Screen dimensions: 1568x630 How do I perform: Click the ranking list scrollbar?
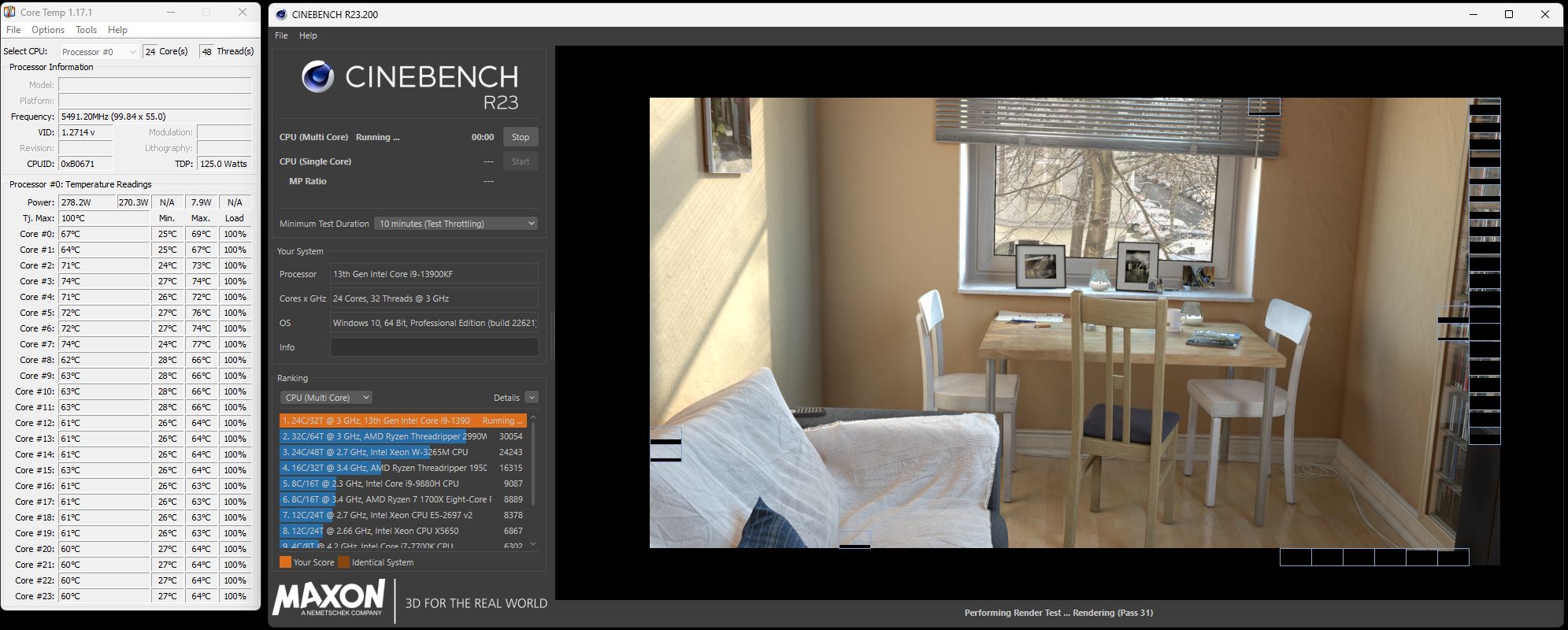(533, 463)
